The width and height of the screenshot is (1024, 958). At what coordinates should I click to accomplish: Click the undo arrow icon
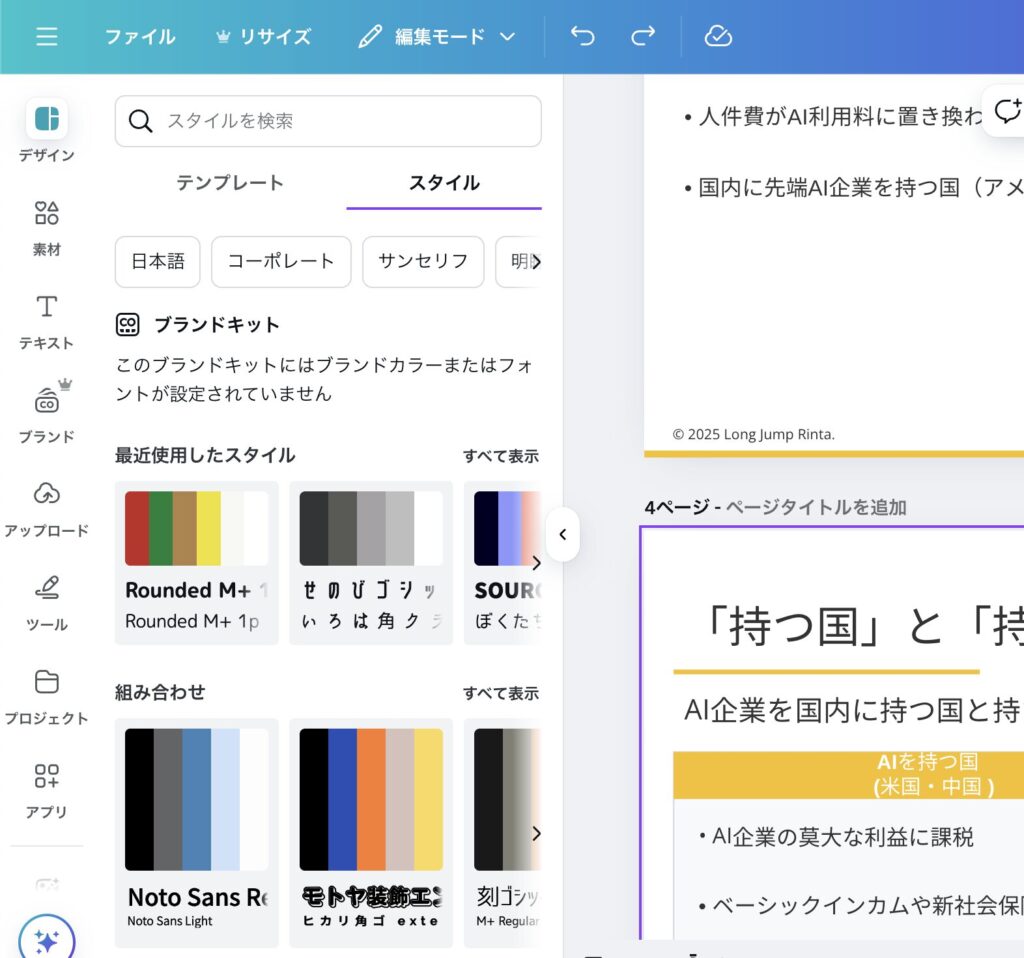click(x=582, y=37)
